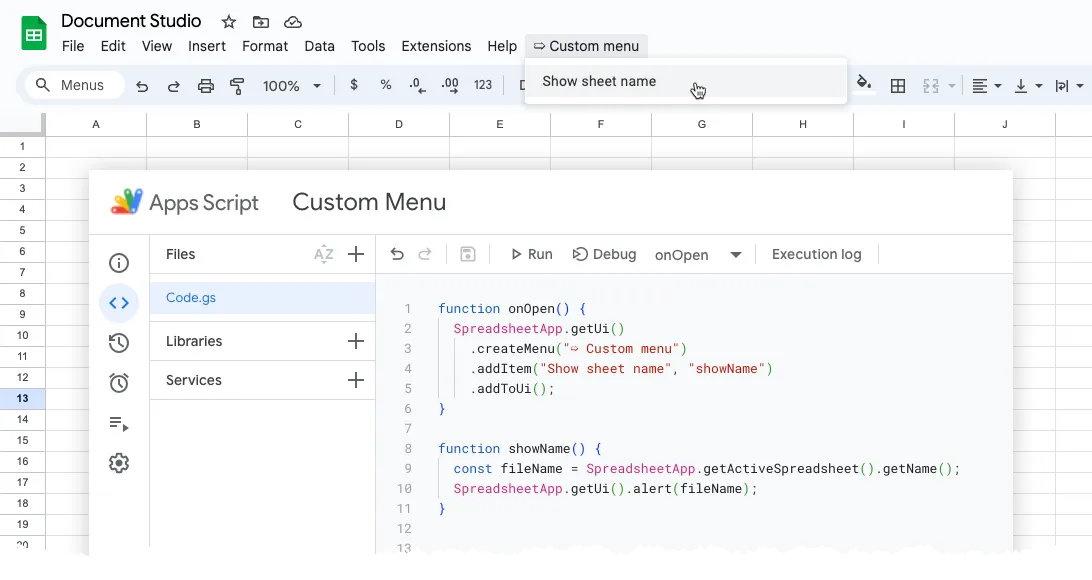This screenshot has width=1092, height=580.
Task: Open the Apps Script Editor code icon
Action: click(x=119, y=302)
